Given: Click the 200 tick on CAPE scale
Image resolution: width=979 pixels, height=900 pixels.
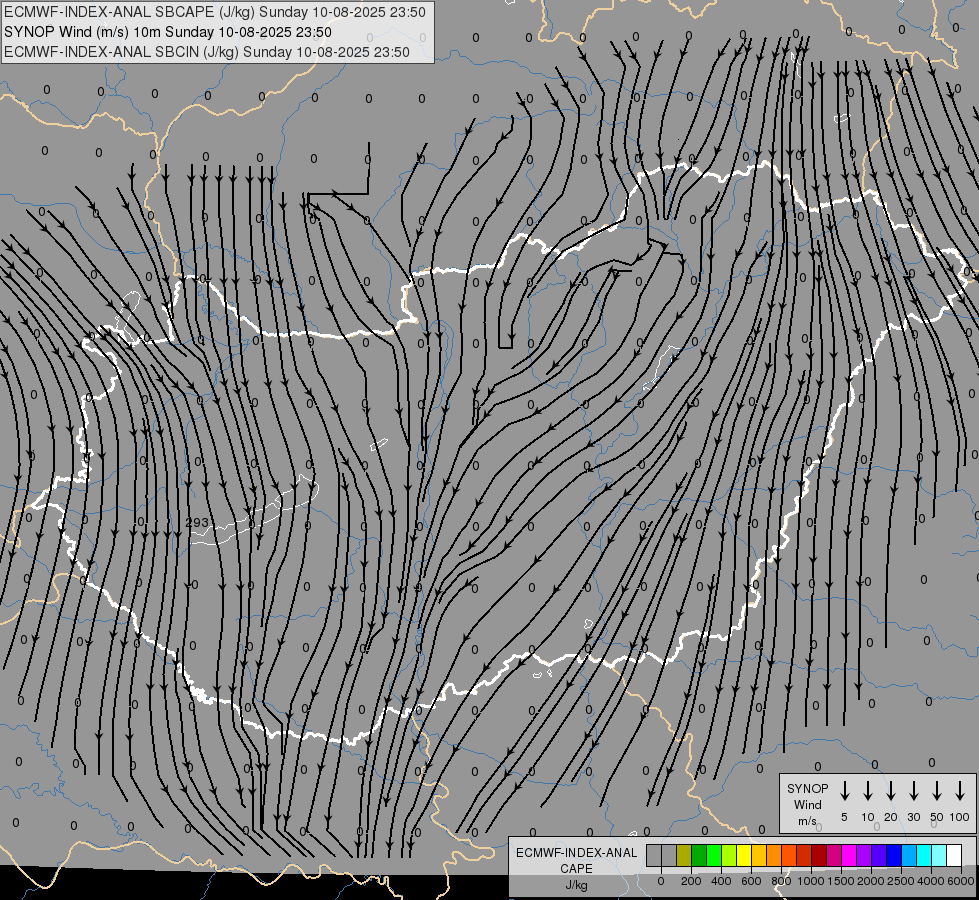Looking at the screenshot, I should click(691, 881).
